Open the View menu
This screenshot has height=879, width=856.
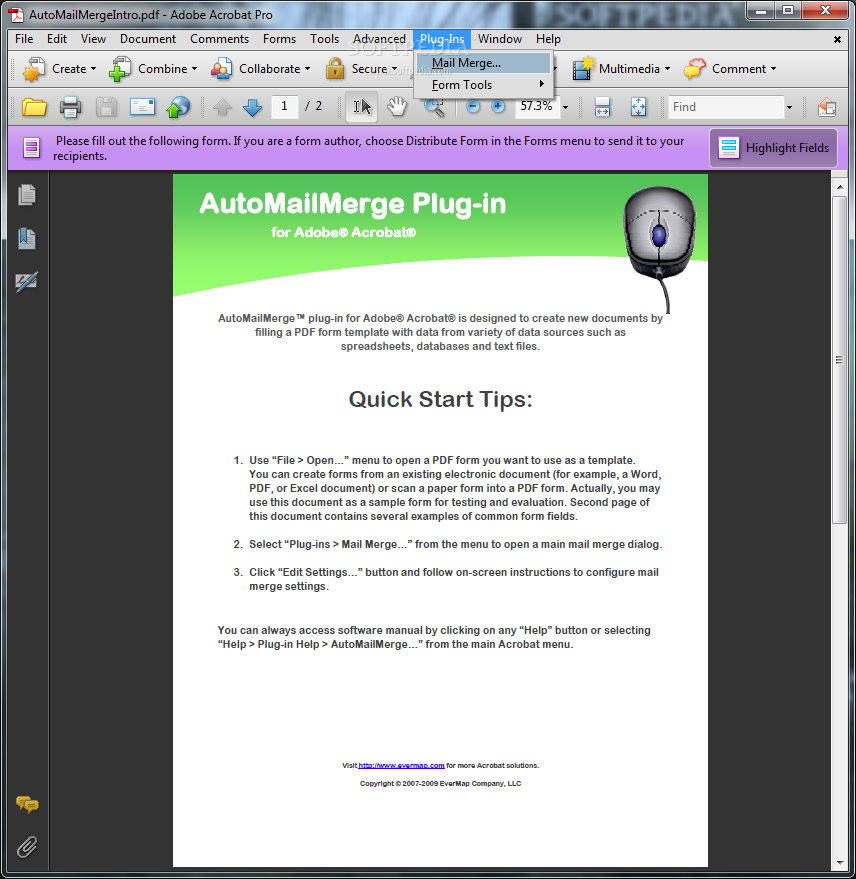tap(93, 39)
